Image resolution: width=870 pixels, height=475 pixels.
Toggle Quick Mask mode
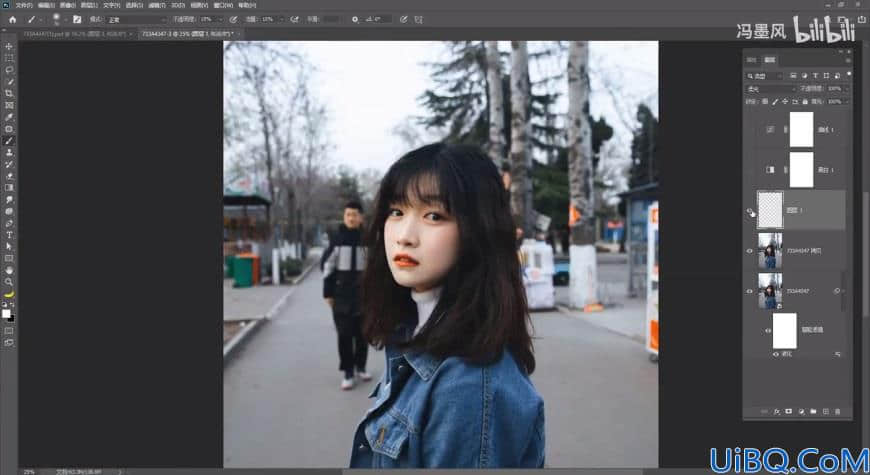(9, 331)
